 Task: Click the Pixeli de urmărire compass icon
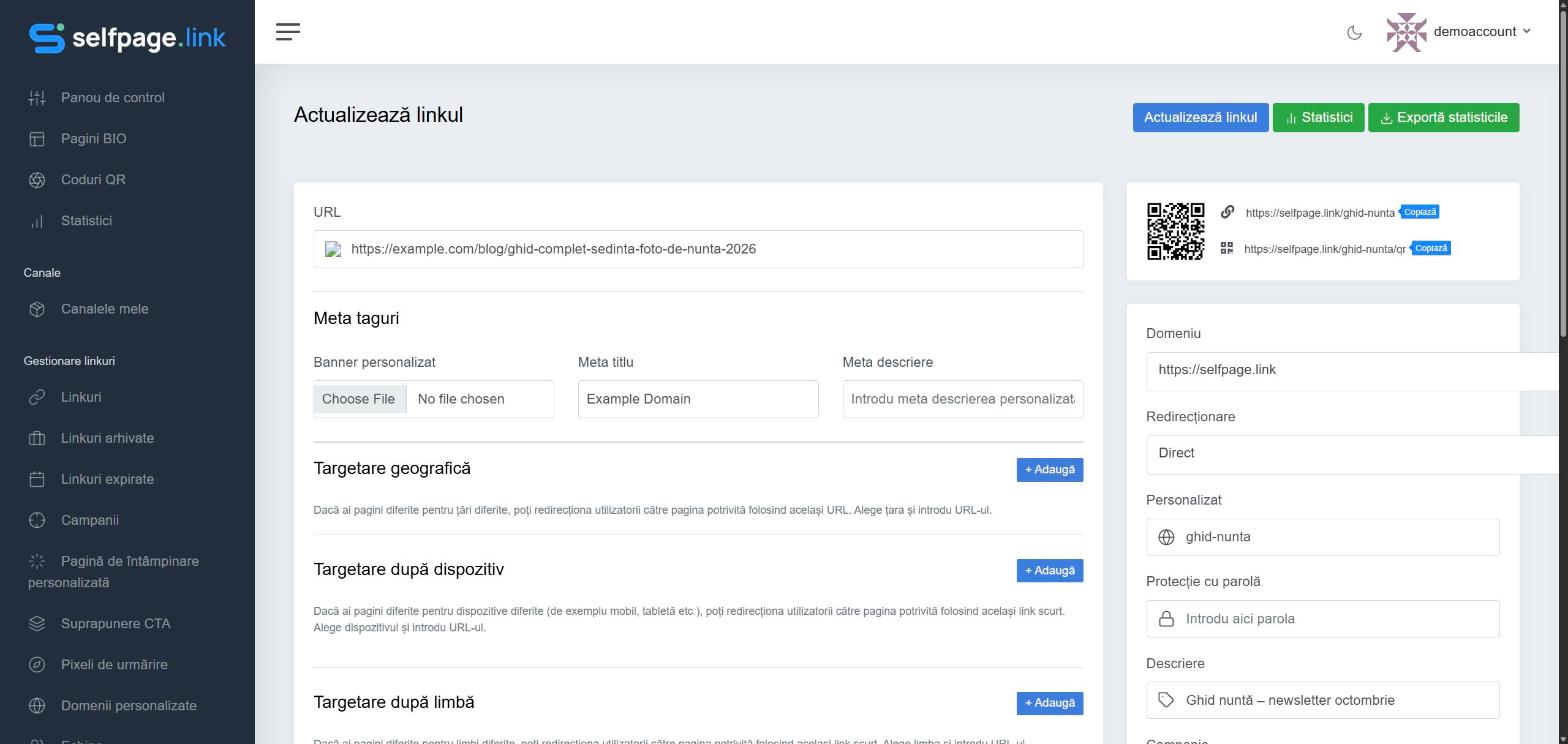(37, 665)
